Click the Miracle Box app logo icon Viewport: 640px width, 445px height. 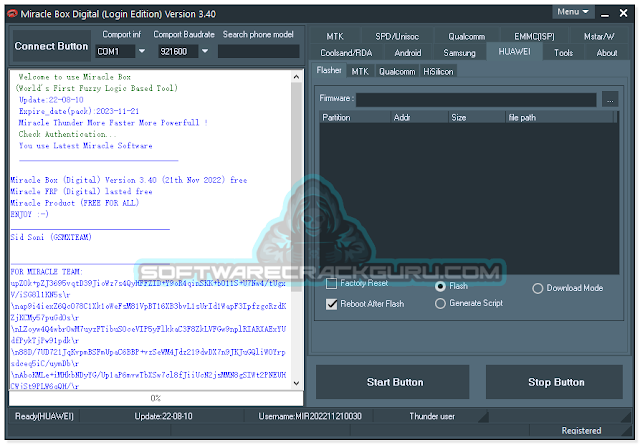13,13
